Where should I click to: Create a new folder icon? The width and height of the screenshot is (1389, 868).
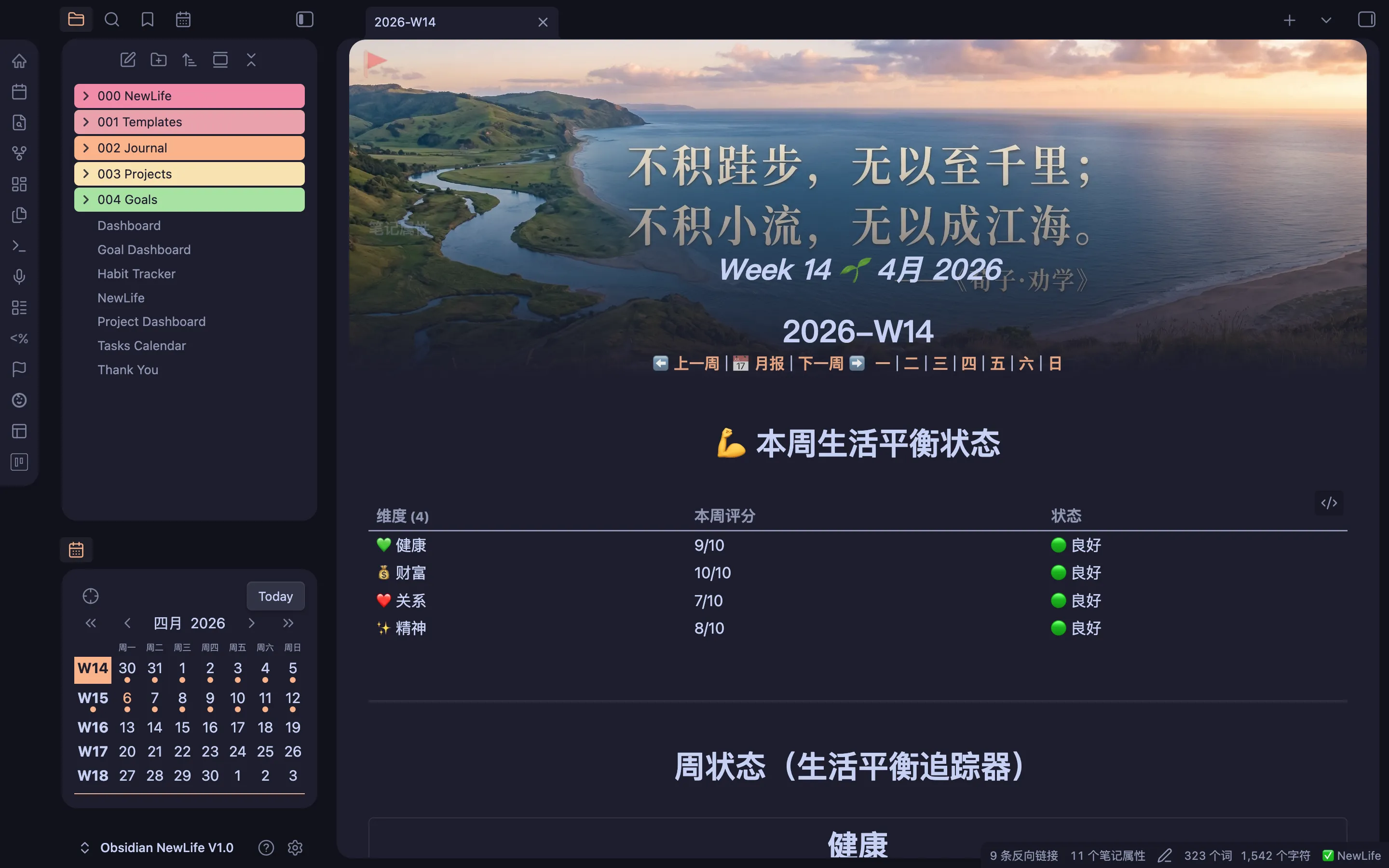158,60
